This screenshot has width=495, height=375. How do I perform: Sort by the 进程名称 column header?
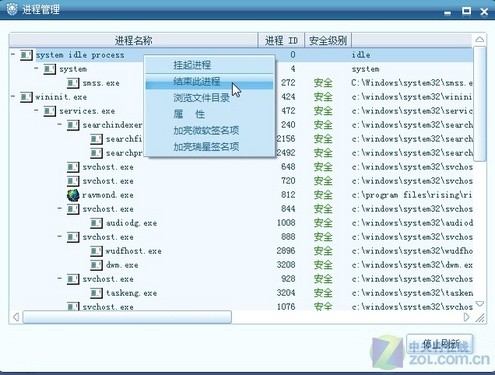pos(133,41)
